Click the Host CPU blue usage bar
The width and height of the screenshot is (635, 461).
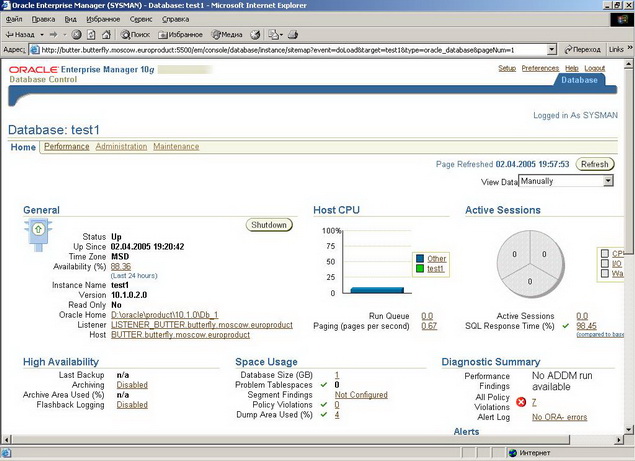(377, 290)
